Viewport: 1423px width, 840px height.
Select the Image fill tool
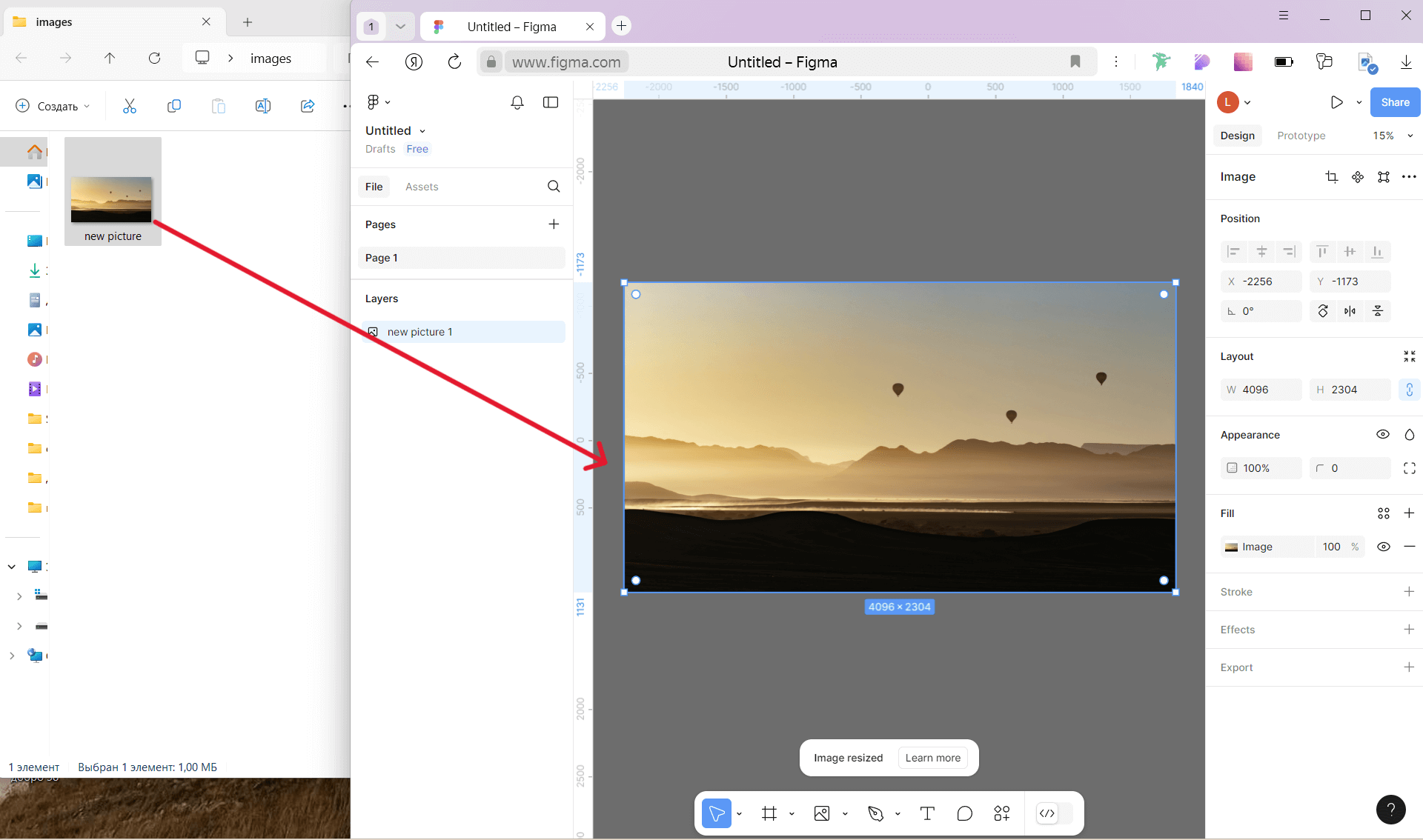tap(1231, 545)
